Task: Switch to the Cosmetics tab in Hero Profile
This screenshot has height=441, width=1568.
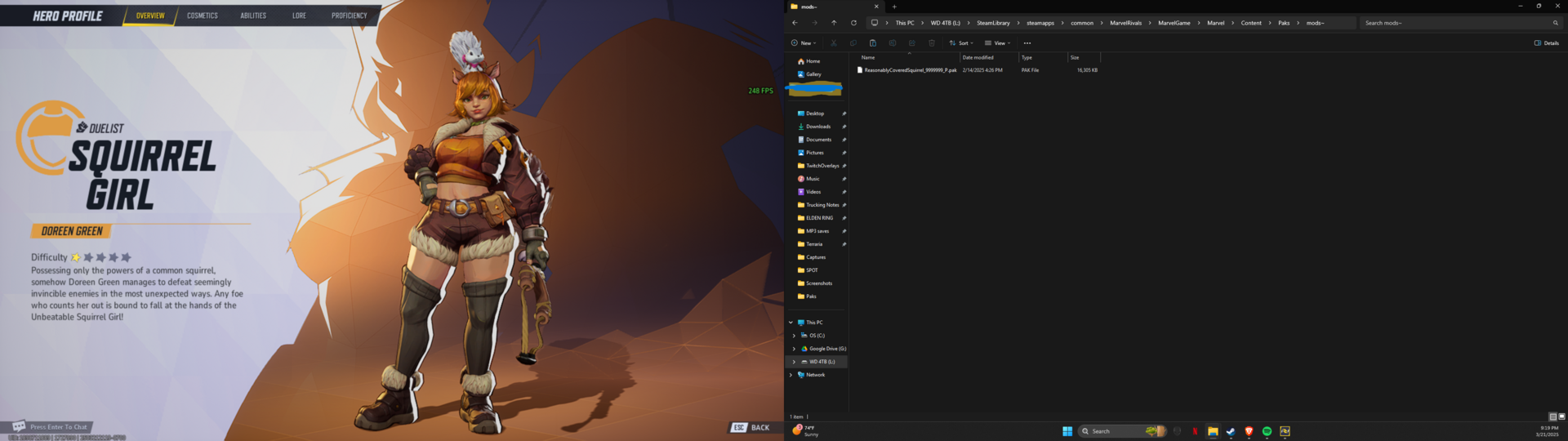Action: coord(202,16)
